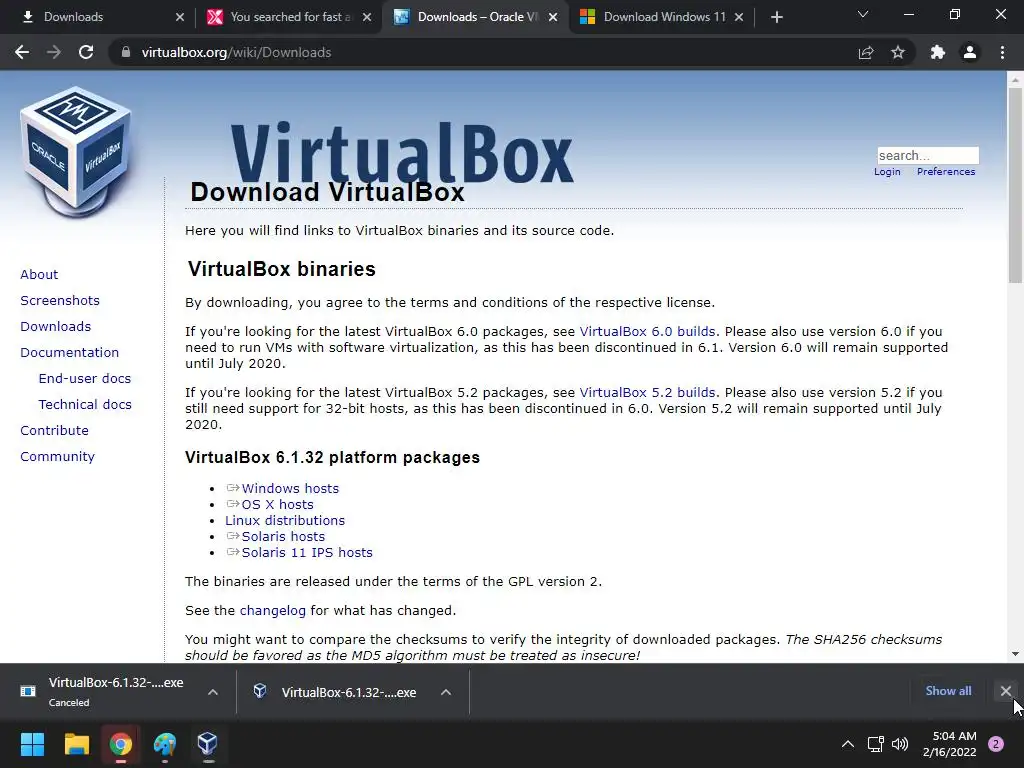Image resolution: width=1024 pixels, height=768 pixels.
Task: Click the VirtualBox cube logo
Action: coord(76,152)
